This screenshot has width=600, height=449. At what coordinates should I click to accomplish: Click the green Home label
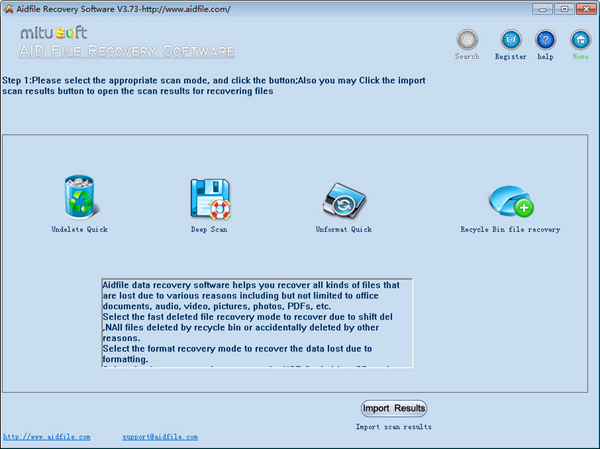580,57
